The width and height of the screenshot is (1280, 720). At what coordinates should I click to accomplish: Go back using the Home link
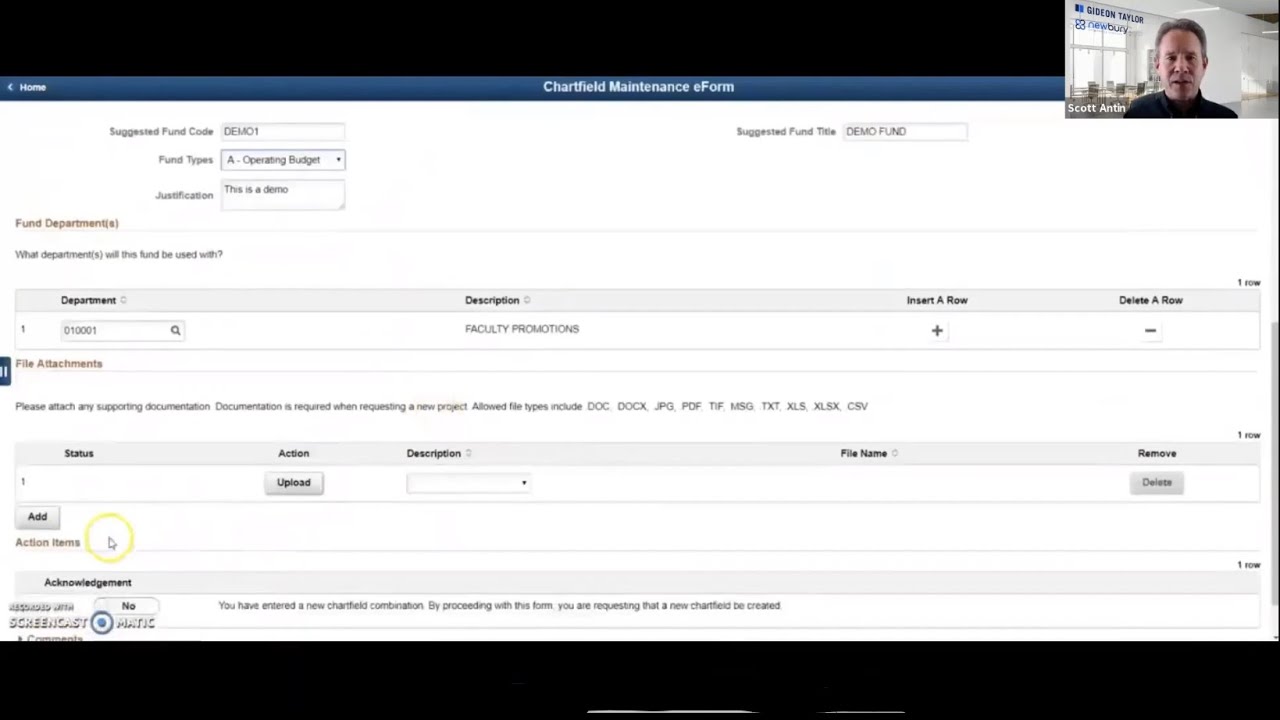point(26,87)
